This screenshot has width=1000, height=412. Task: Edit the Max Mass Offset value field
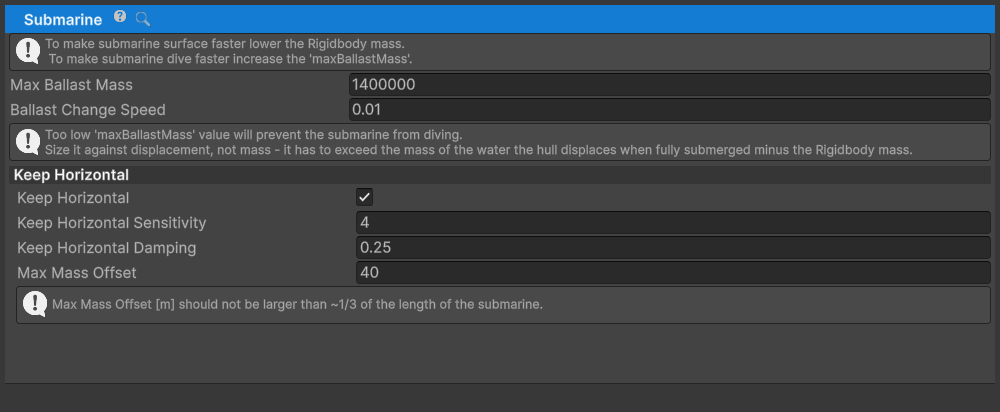[x=673, y=273]
